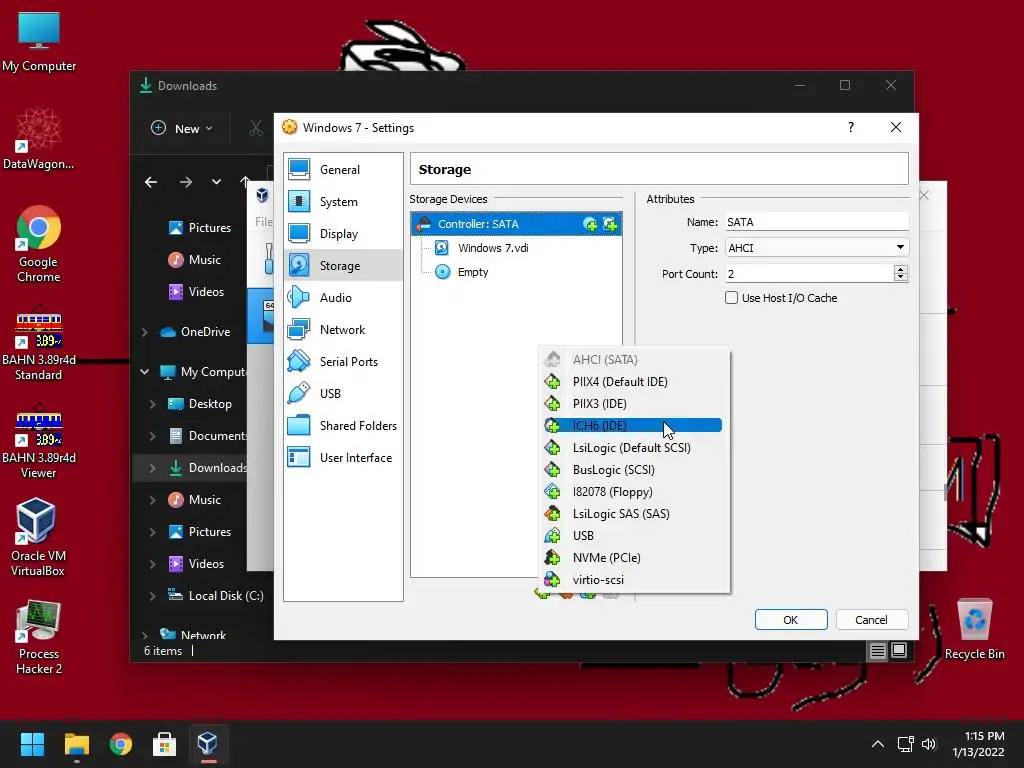Expand Local Disk (C:) in navigation pane
This screenshot has width=1024, height=768.
152,596
